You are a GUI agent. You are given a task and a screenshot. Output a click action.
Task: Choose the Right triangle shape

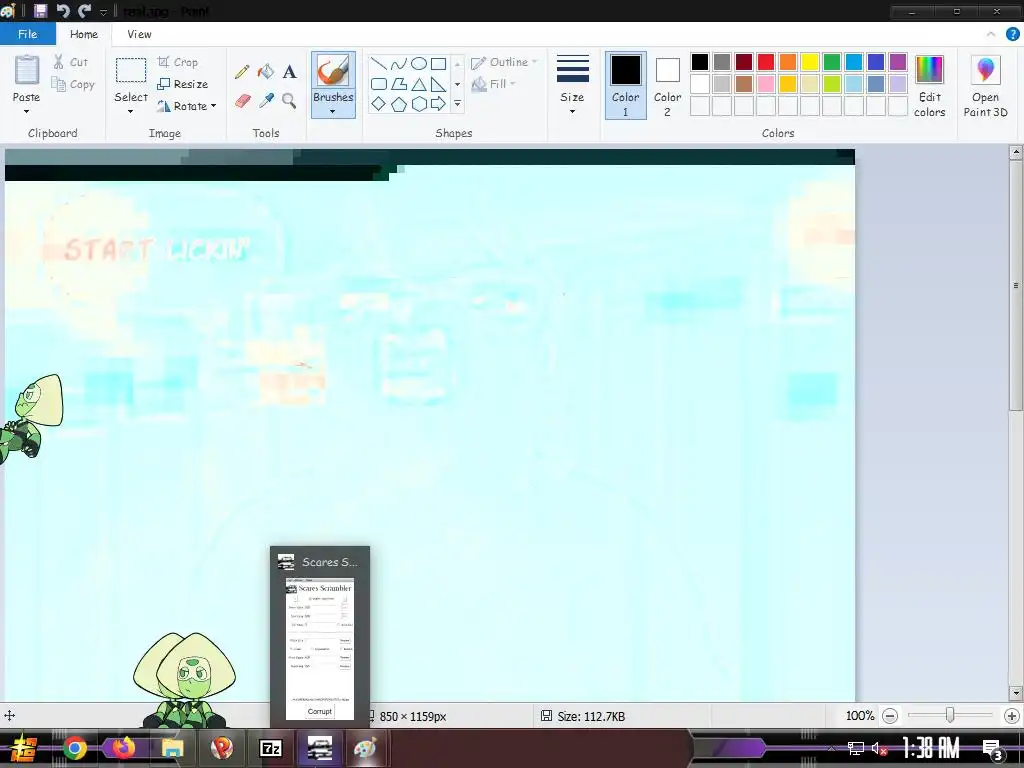click(x=439, y=84)
